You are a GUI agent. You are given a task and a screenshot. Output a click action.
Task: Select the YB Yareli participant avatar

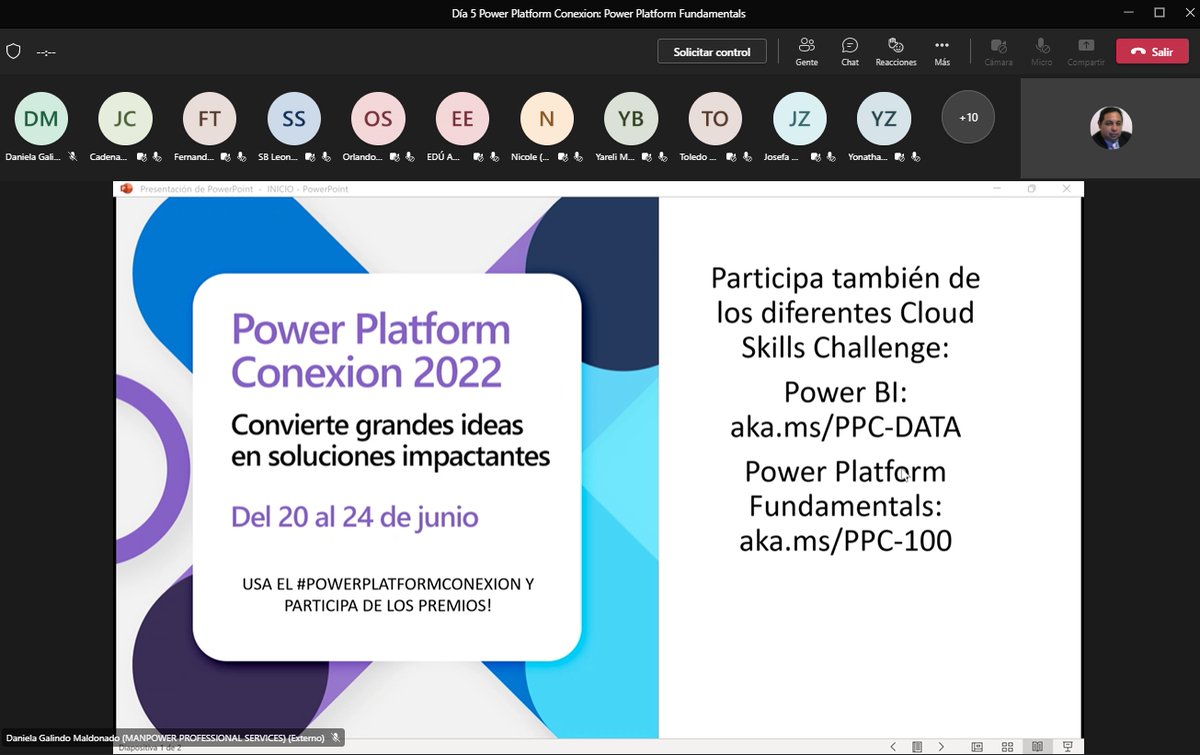click(x=631, y=118)
